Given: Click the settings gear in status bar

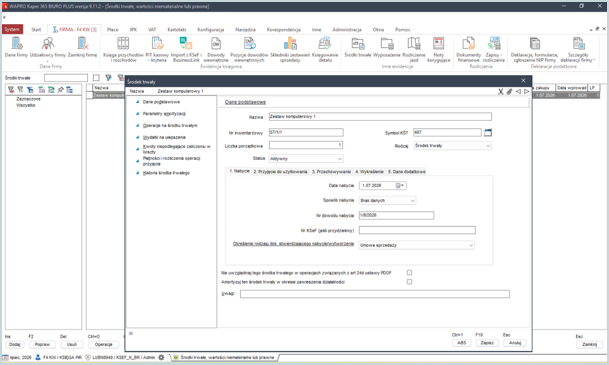Looking at the screenshot, I should 161,357.
